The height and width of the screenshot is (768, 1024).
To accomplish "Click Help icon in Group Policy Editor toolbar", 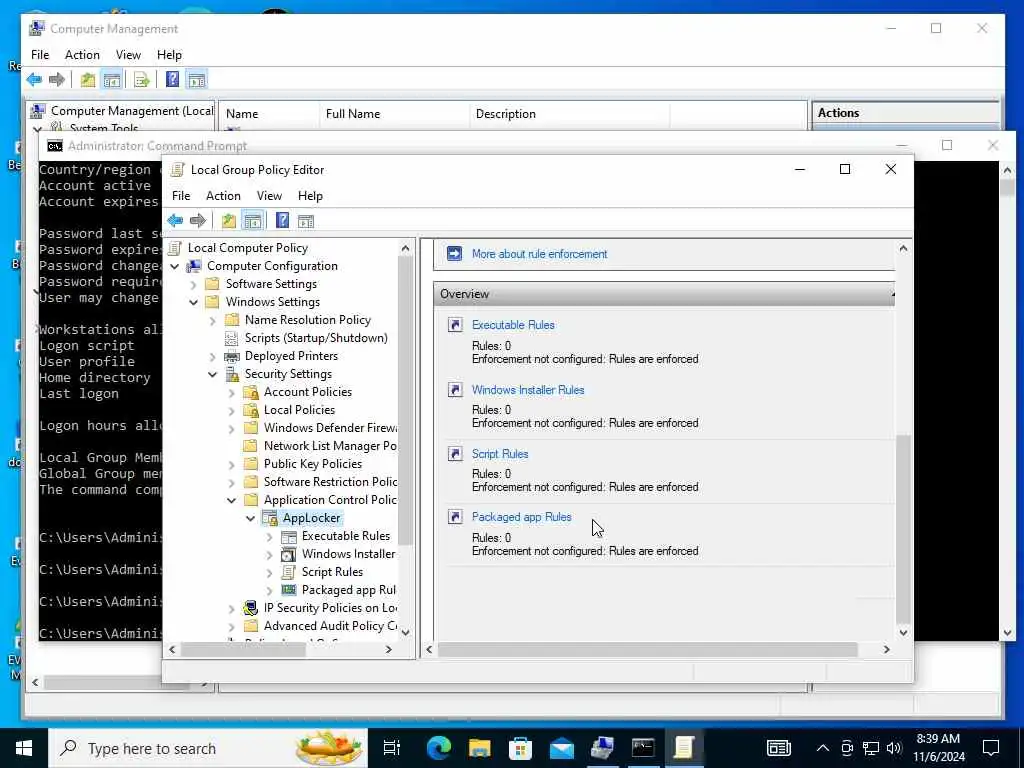I will pyautogui.click(x=282, y=221).
